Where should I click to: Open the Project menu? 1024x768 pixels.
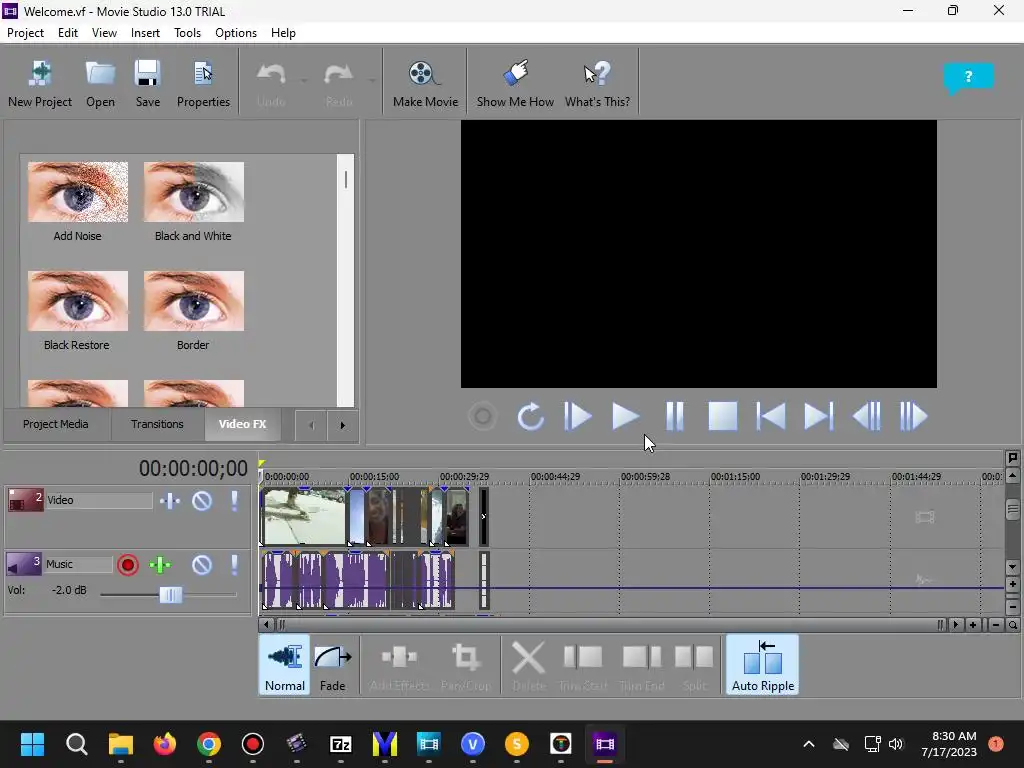pos(25,33)
